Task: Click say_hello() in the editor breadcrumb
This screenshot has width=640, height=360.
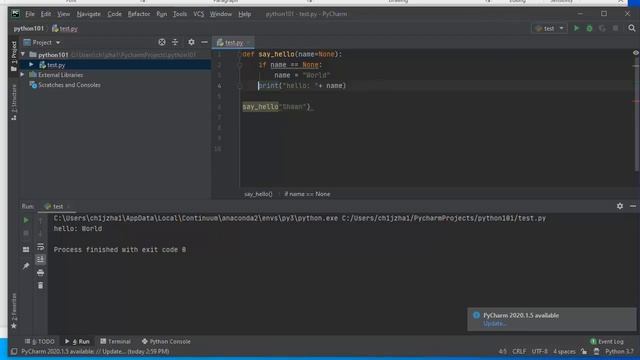Action: (258, 194)
